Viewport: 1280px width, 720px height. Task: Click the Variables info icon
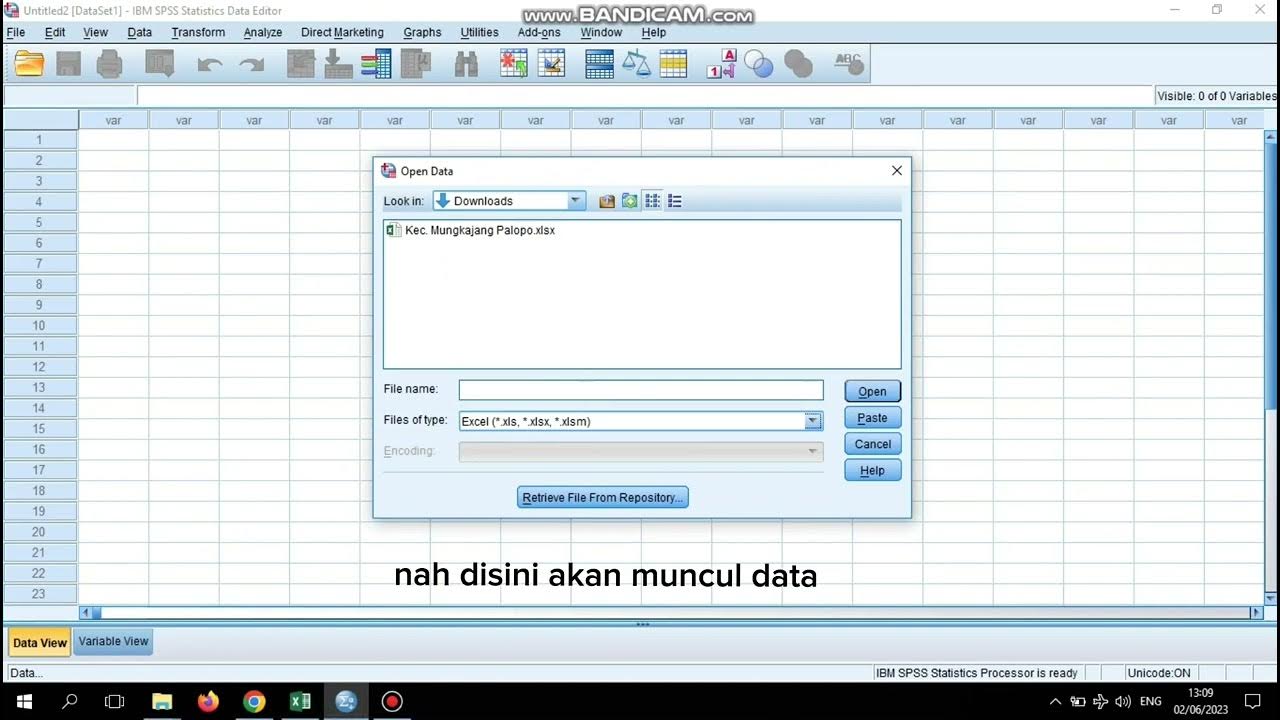(376, 64)
